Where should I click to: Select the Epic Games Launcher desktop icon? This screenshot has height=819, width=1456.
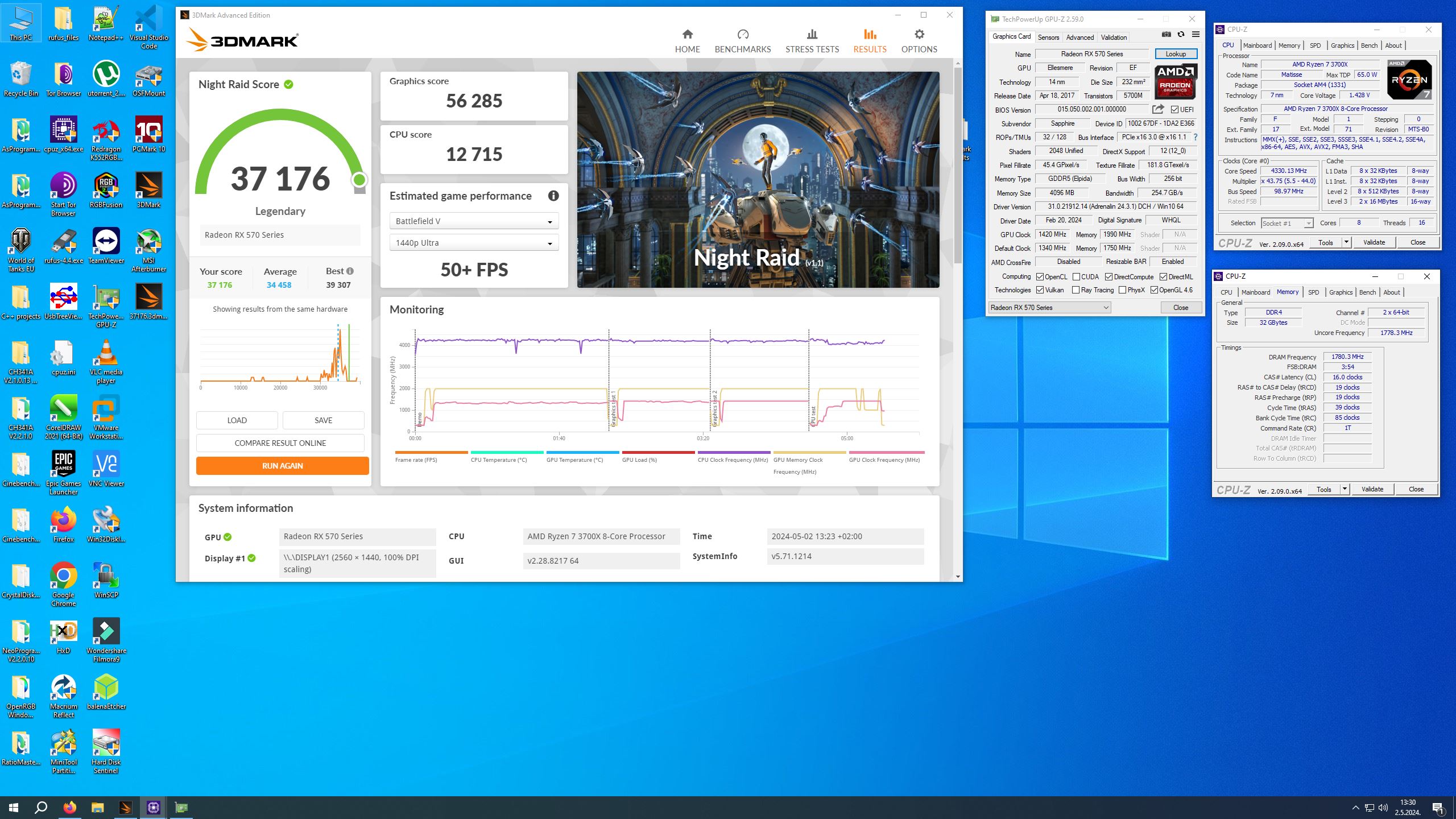click(63, 472)
